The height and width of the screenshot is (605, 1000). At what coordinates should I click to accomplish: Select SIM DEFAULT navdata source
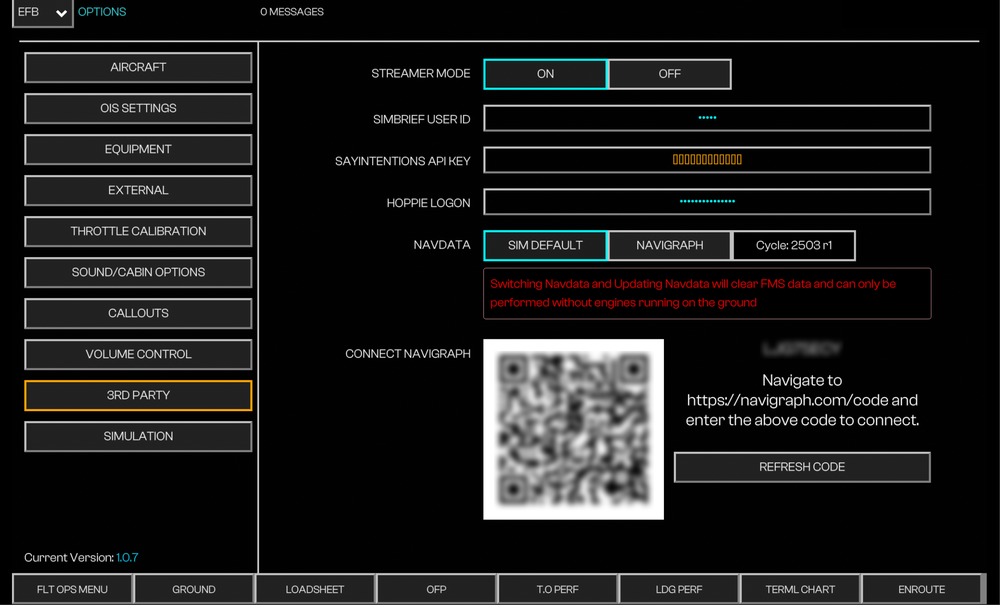click(x=545, y=245)
